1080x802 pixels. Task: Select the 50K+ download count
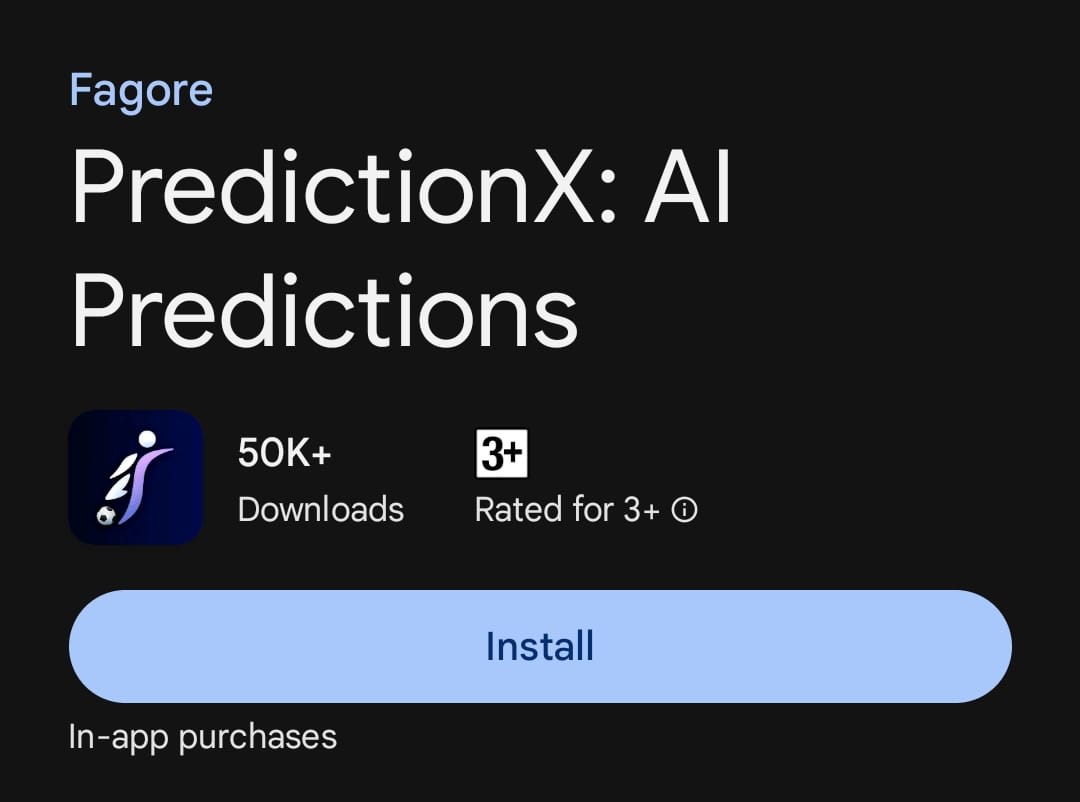[284, 454]
